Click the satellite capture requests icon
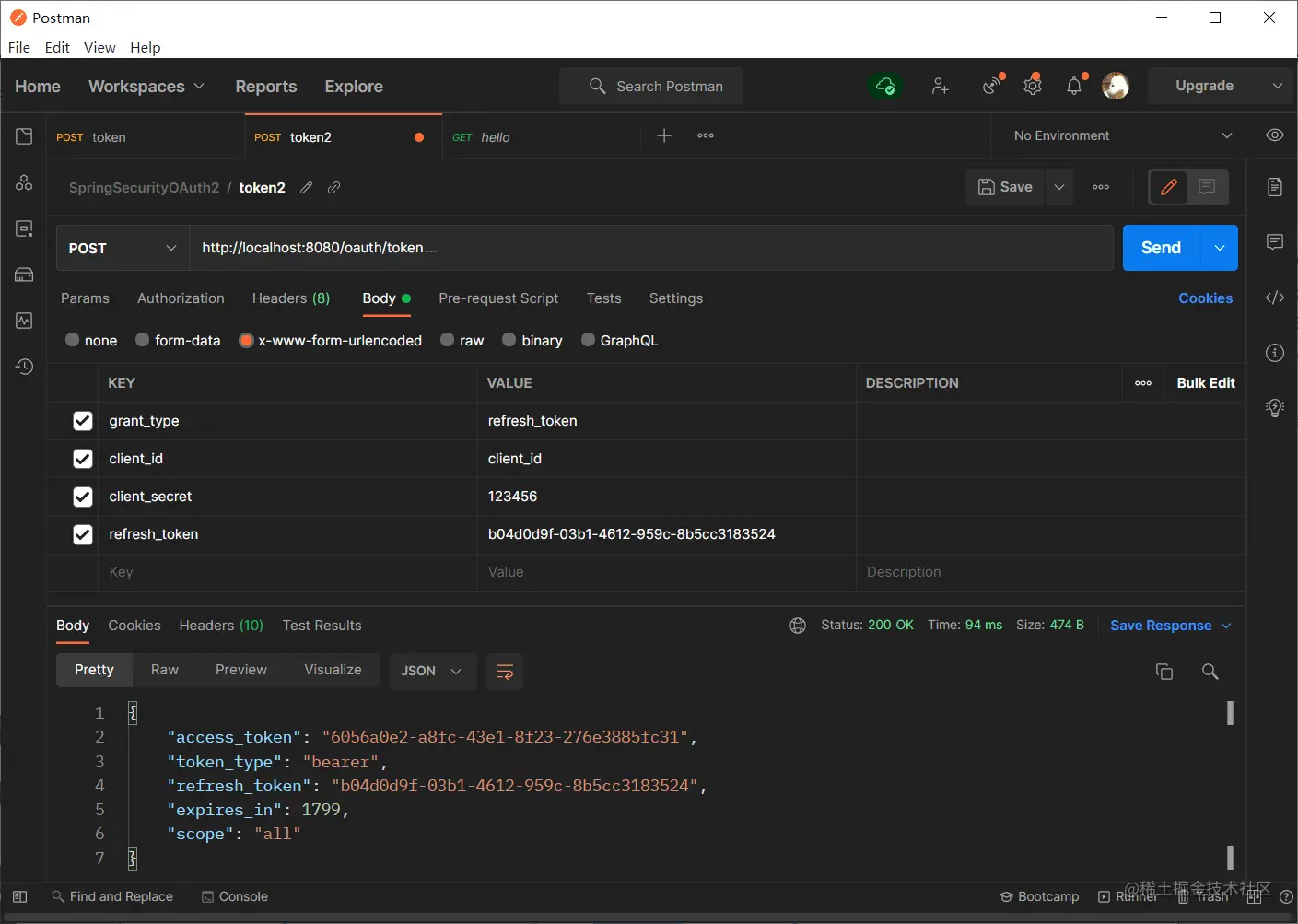This screenshot has width=1298, height=924. click(x=992, y=85)
